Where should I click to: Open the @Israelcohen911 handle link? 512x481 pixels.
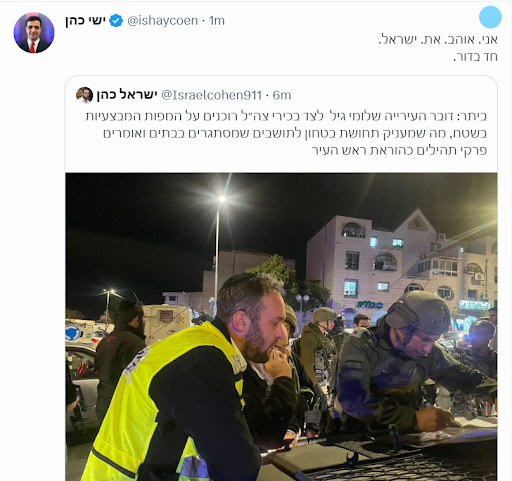coord(212,95)
